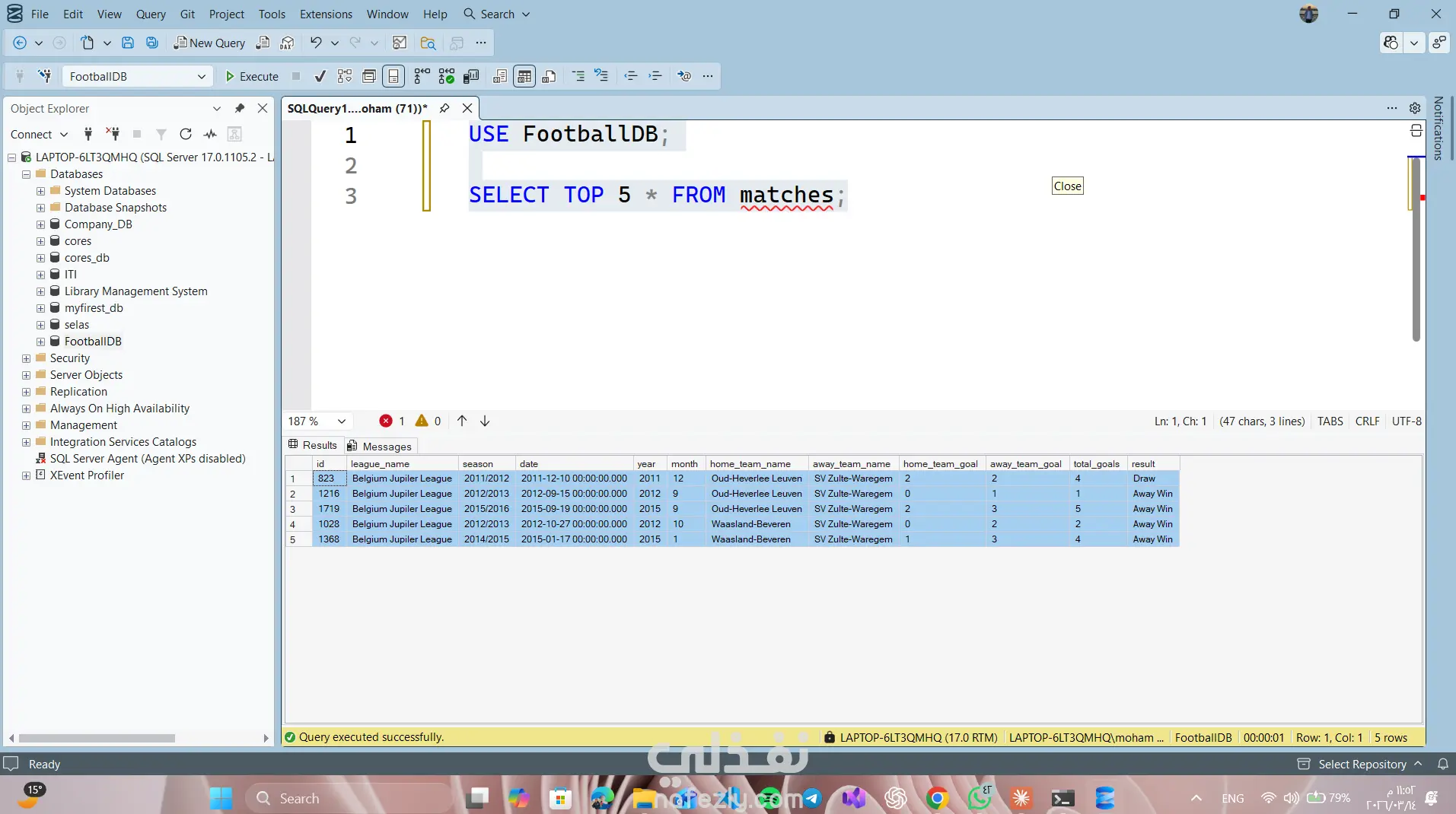
Task: Toggle Include Client Statistics
Action: (471, 76)
